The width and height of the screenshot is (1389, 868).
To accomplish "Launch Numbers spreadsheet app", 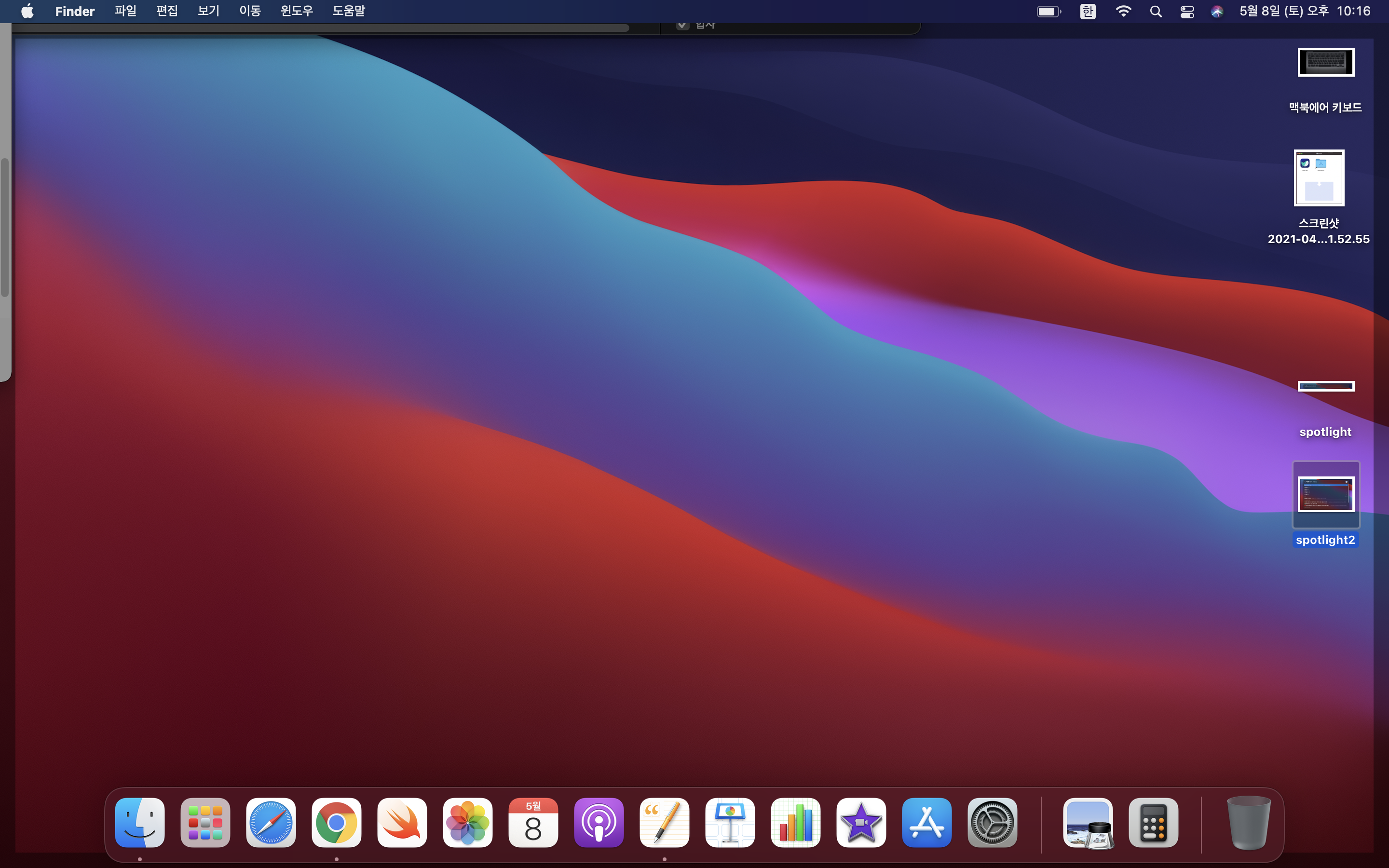I will tap(795, 822).
